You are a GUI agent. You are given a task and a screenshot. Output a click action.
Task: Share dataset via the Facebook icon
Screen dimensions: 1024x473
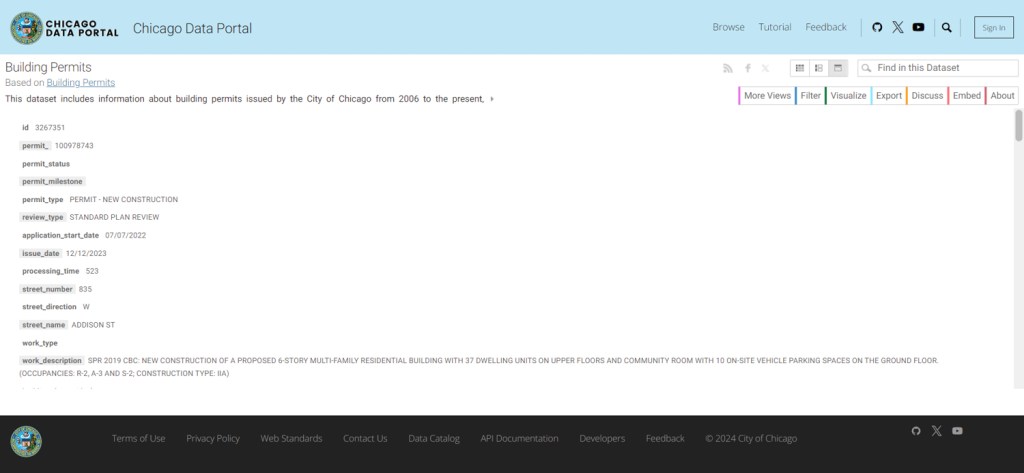point(747,68)
